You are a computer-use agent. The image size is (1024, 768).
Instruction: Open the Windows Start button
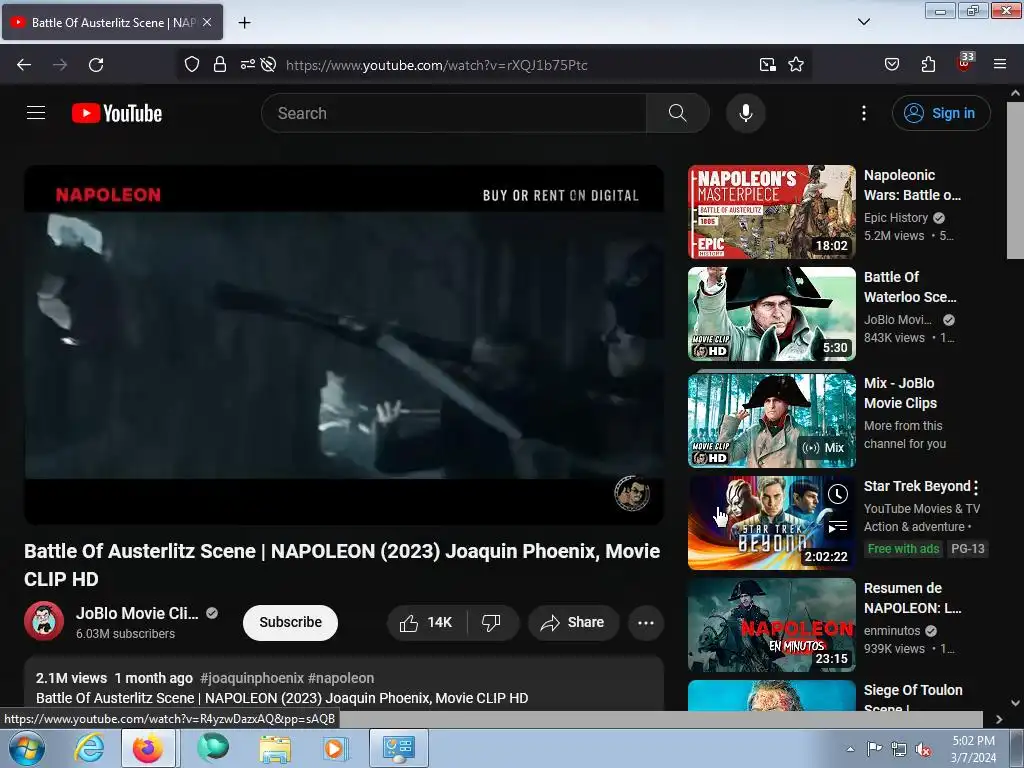[27, 748]
